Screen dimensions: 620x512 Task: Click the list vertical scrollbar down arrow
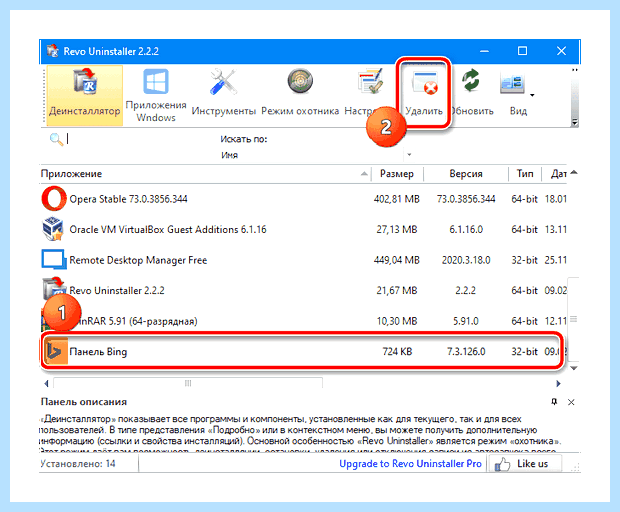574,368
